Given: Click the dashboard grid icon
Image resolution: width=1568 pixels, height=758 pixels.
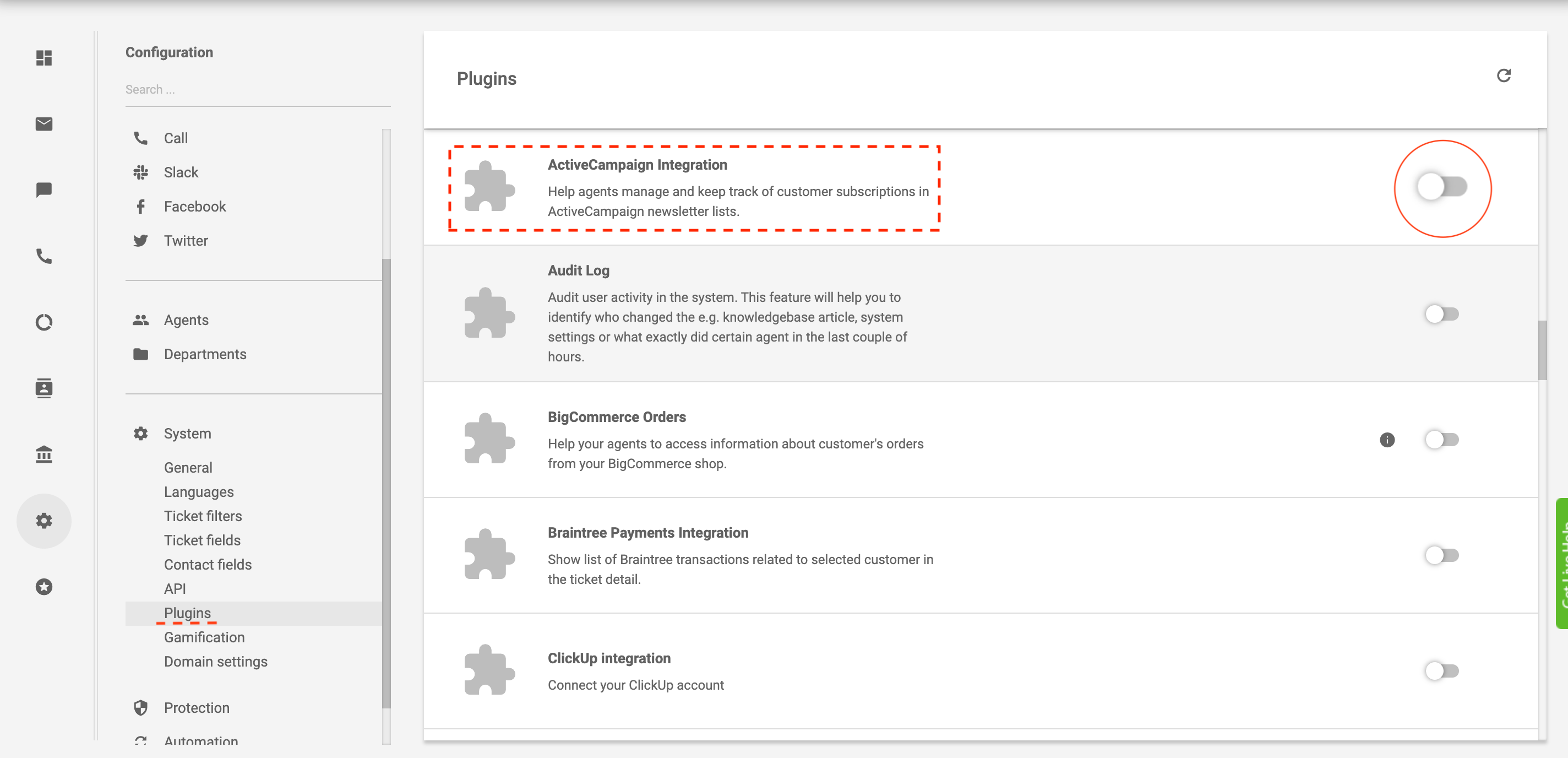Looking at the screenshot, I should point(44,57).
